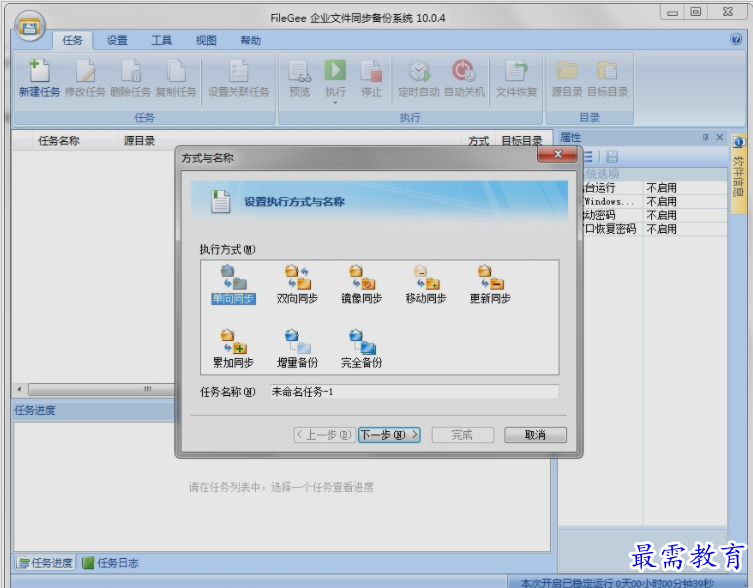Click Set Associated Task (设置关联任务) icon

click(x=238, y=78)
